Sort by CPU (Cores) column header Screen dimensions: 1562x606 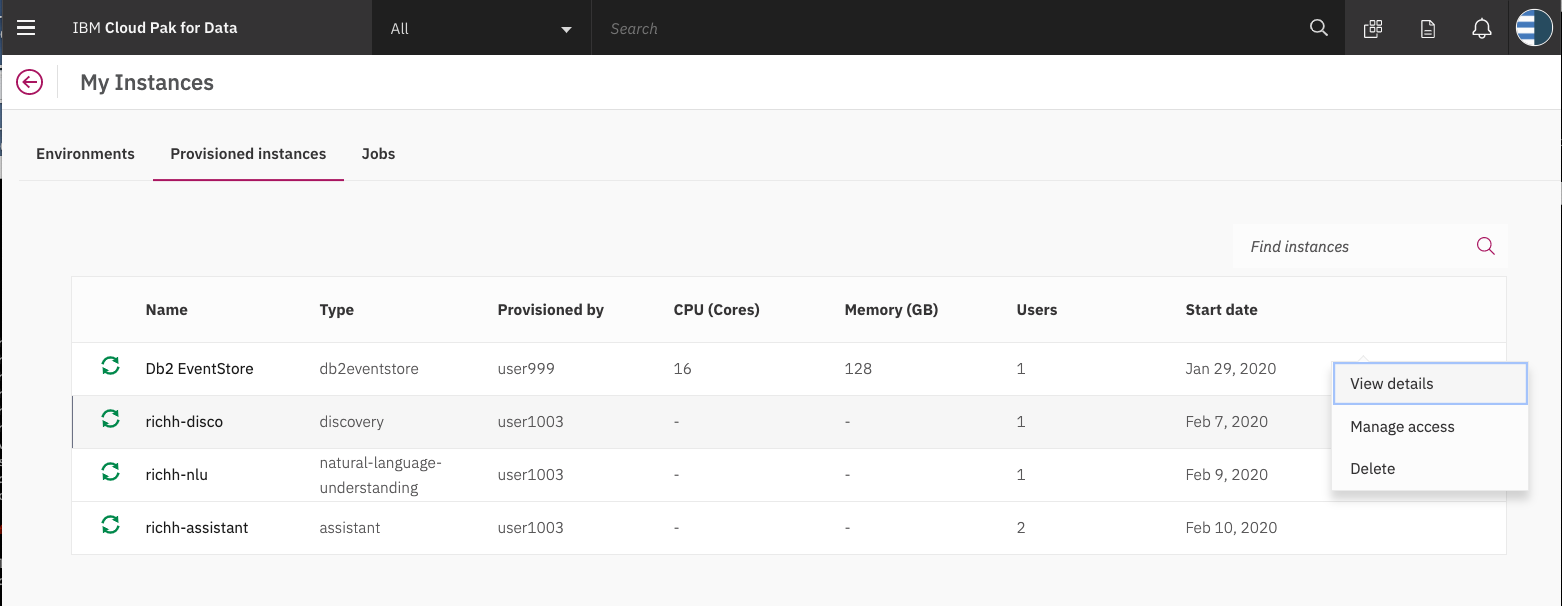[x=717, y=310]
